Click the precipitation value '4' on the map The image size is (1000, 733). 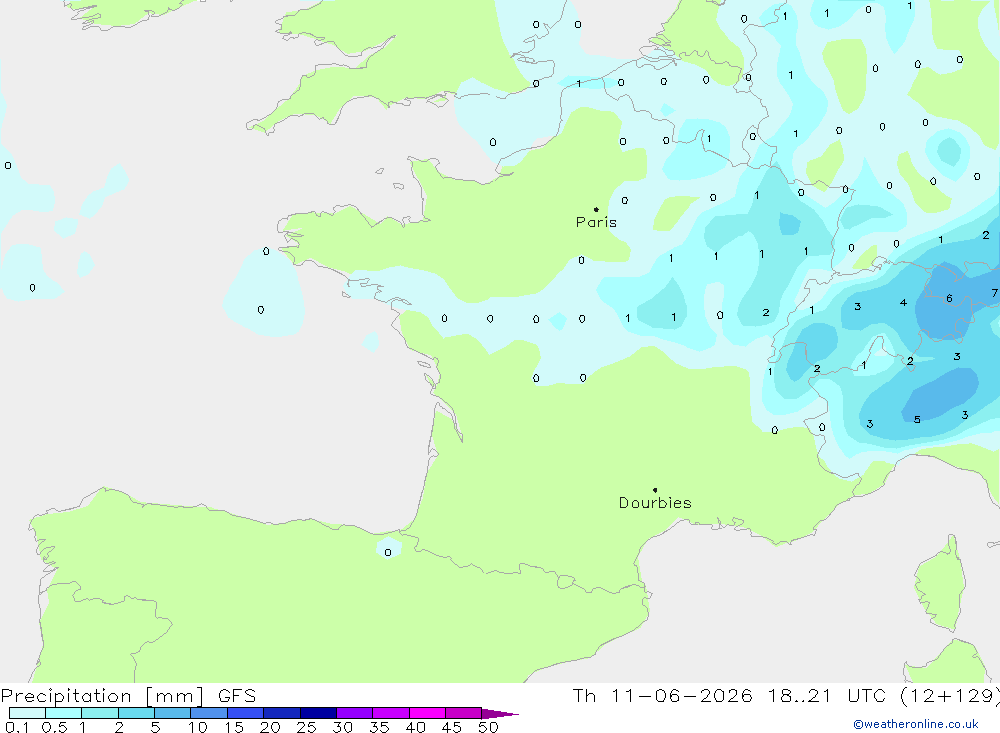[x=903, y=302]
